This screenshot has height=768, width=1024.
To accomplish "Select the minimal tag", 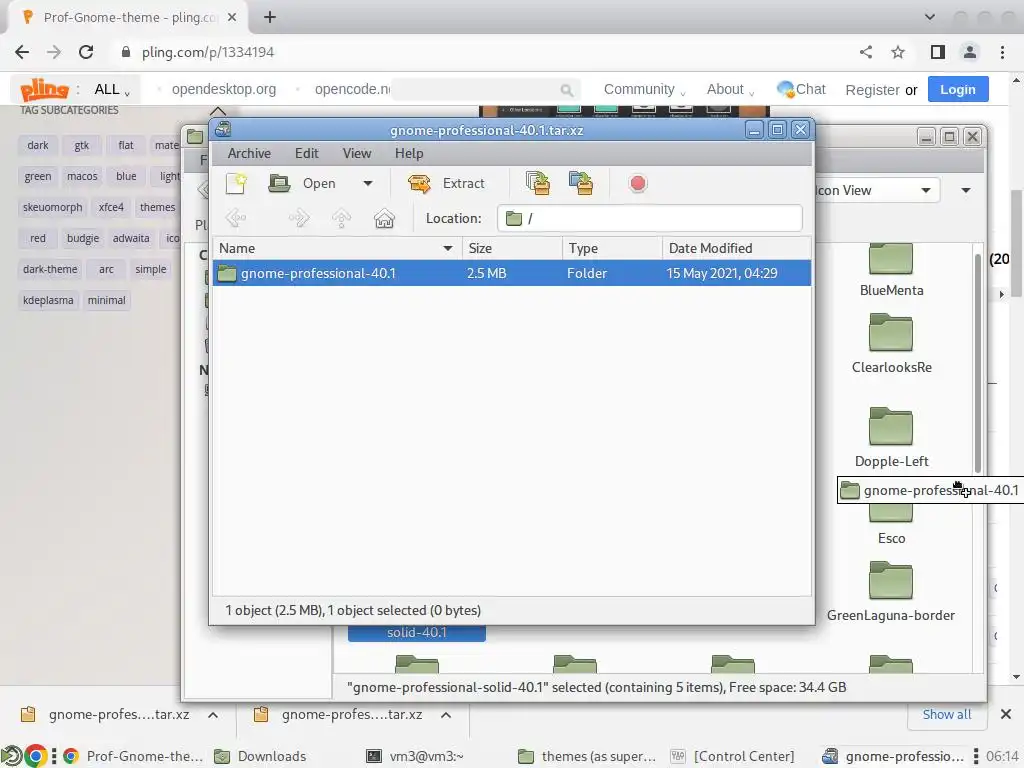I will click(x=106, y=300).
